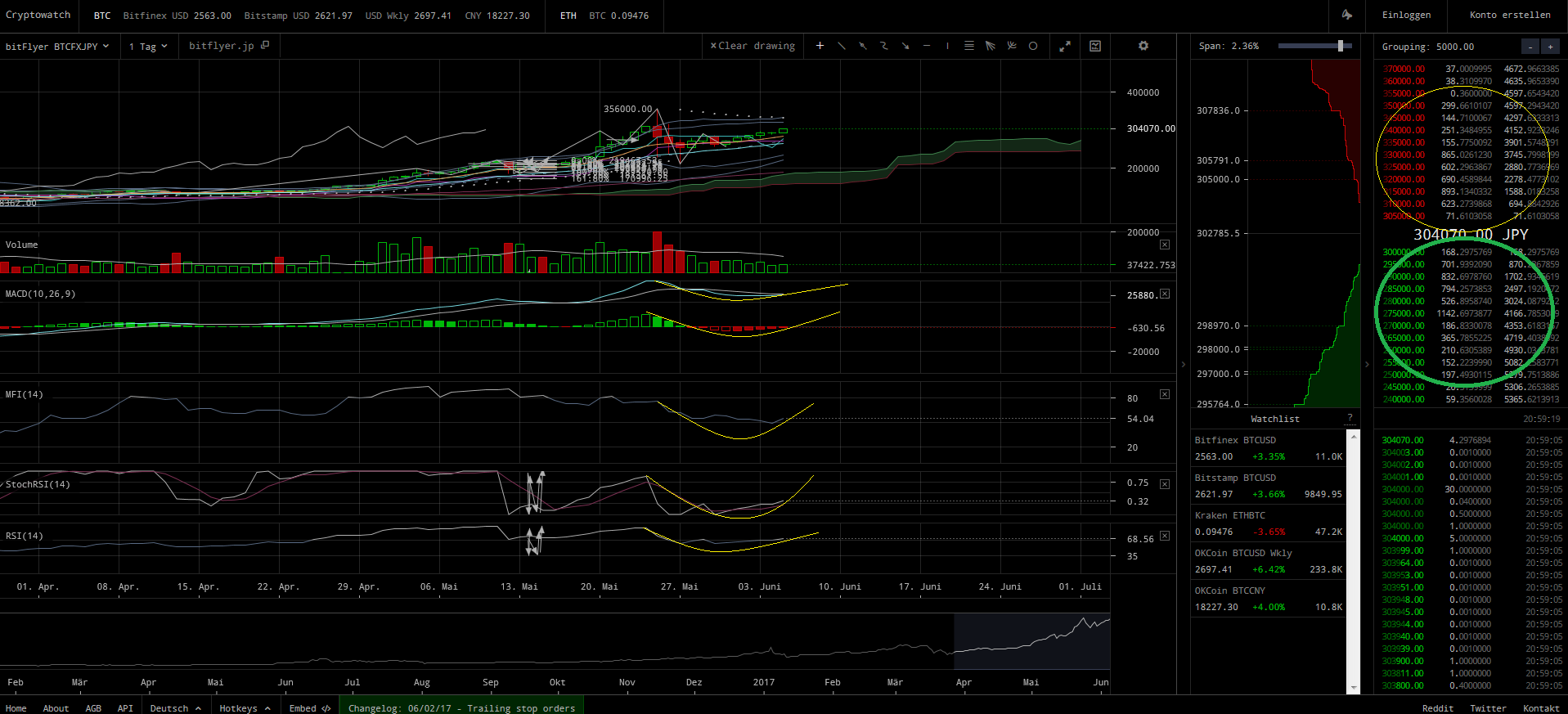The height and width of the screenshot is (714, 1568).
Task: Select the diagonal line drawing tool
Action: click(x=842, y=46)
